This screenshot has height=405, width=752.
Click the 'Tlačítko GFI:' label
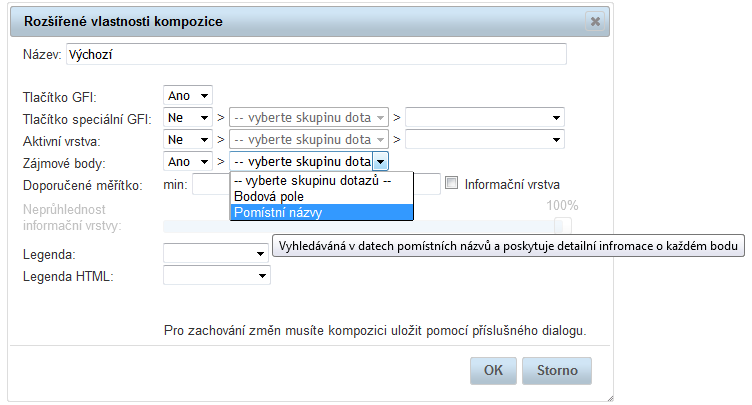click(59, 97)
